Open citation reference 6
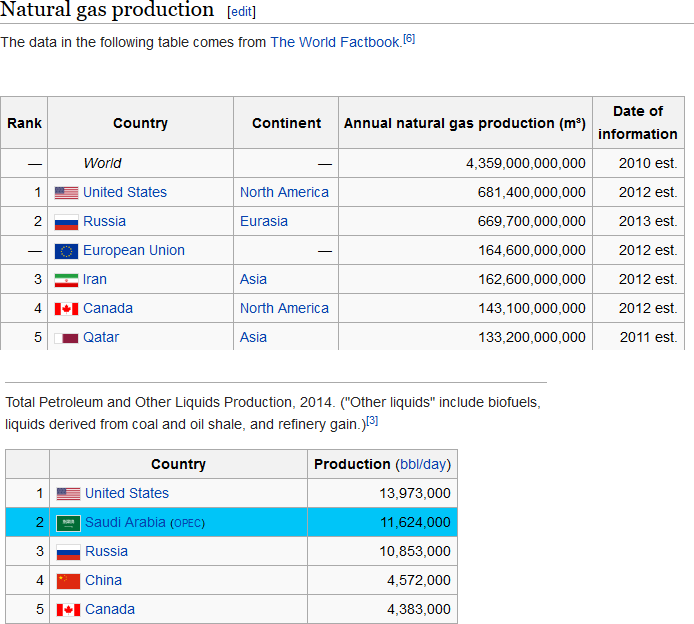 [409, 39]
